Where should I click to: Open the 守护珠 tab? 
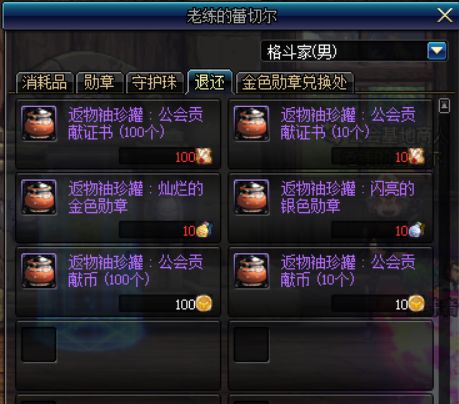click(x=154, y=82)
